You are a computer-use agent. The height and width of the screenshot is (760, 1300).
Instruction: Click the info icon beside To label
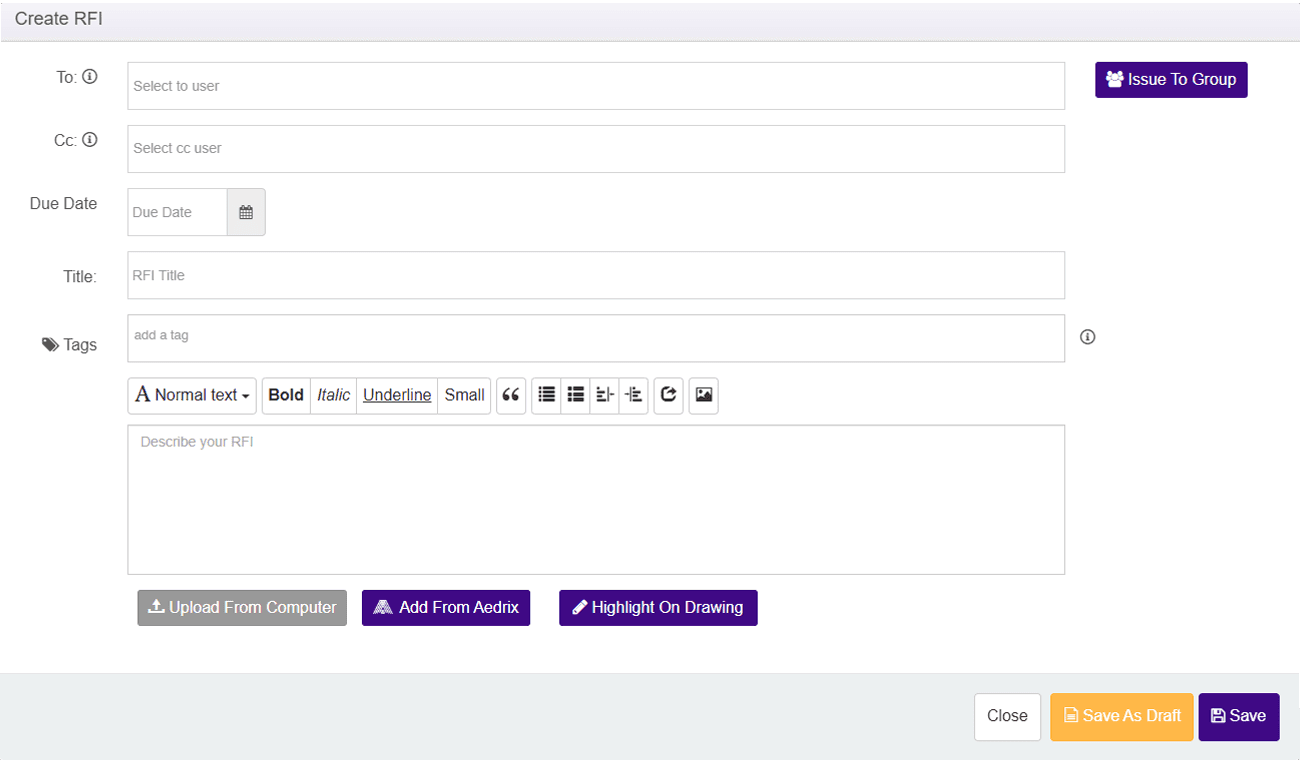point(90,77)
